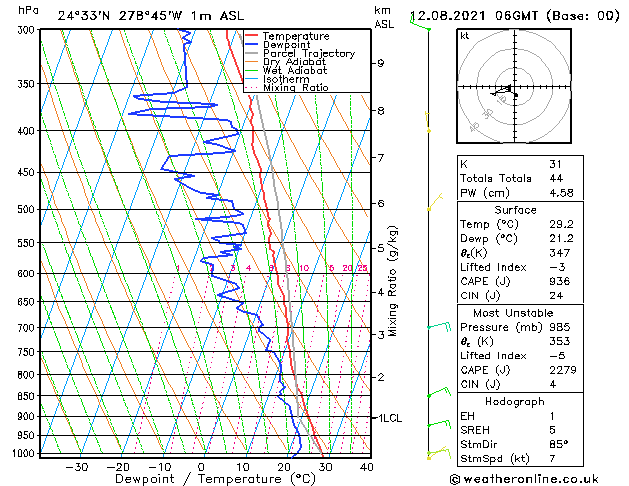Click the 1LCL height marker

390,418
